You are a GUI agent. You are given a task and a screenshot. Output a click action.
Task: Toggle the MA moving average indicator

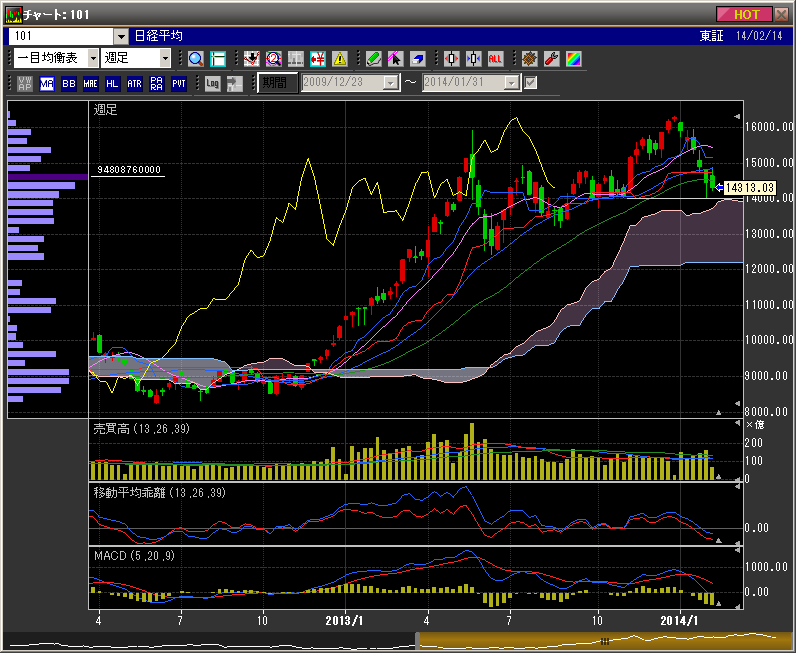[47, 83]
